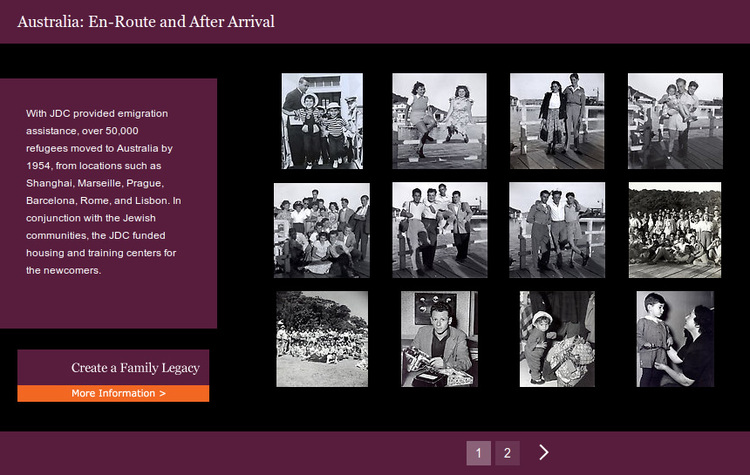The image size is (750, 475).
Task: Open photo of boy with kneeling woman
Action: tap(675, 339)
